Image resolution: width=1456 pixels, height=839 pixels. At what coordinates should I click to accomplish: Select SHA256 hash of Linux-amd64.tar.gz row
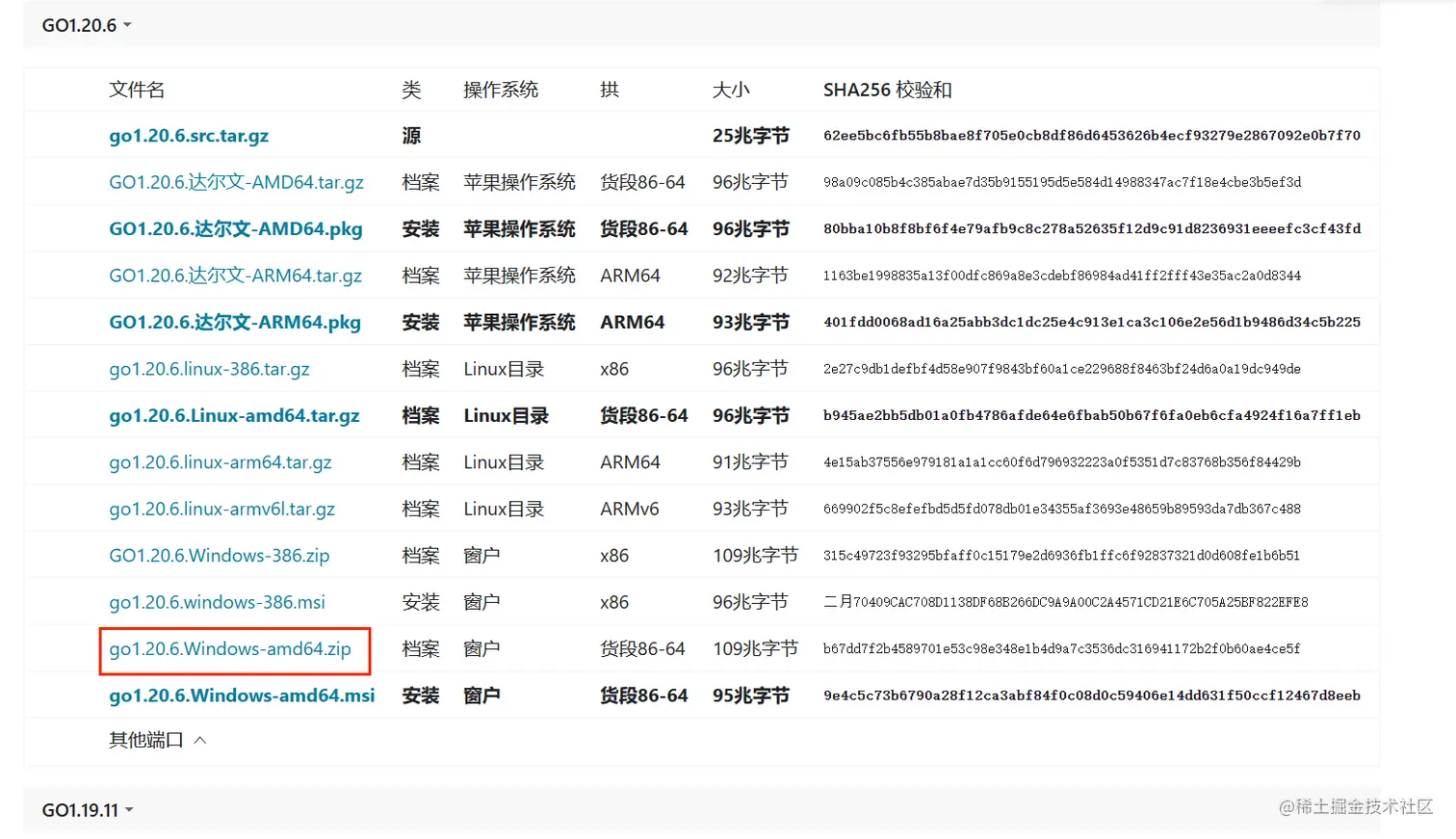point(1092,416)
